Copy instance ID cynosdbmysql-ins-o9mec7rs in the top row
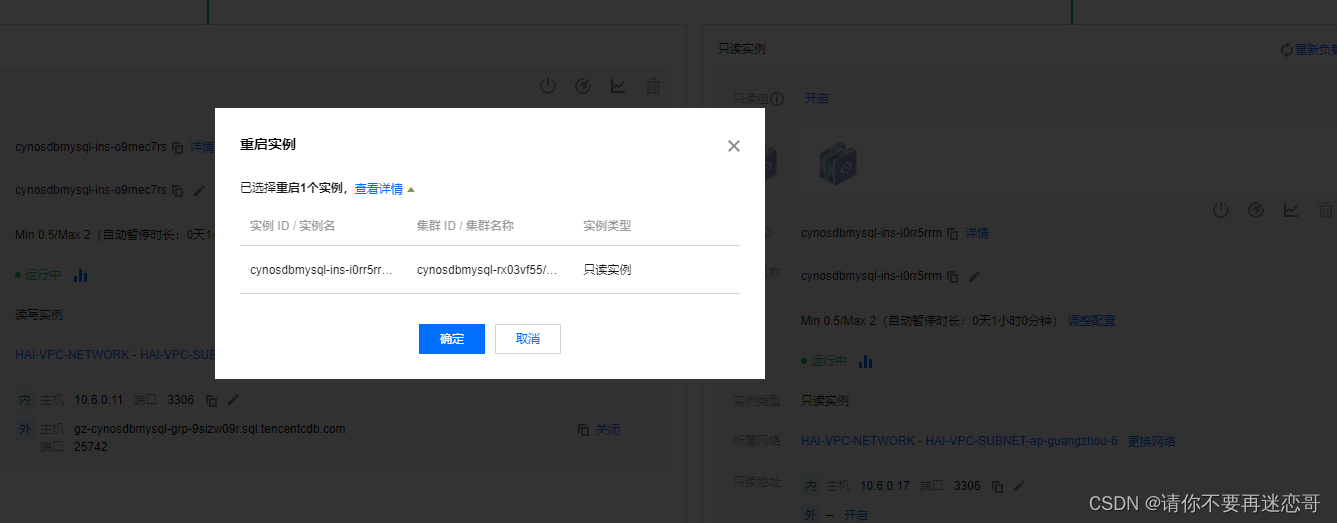1337x523 pixels. (x=177, y=148)
